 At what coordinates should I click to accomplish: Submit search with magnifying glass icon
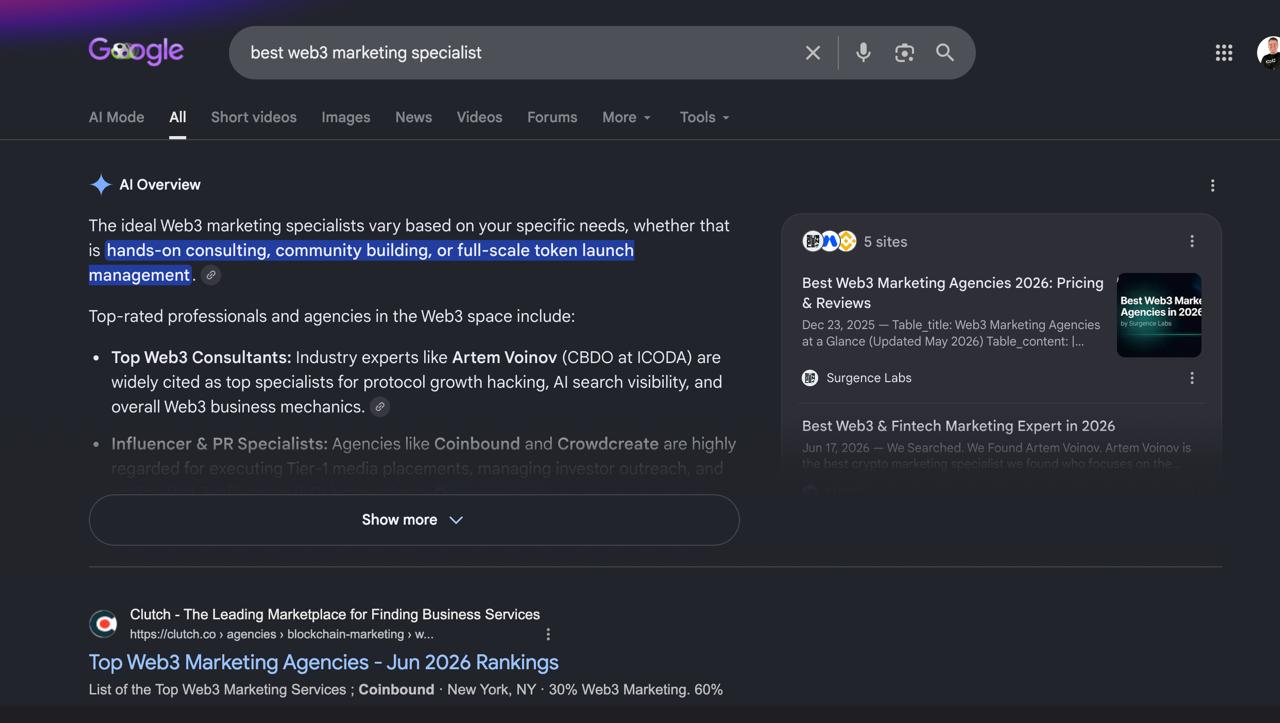click(x=945, y=53)
